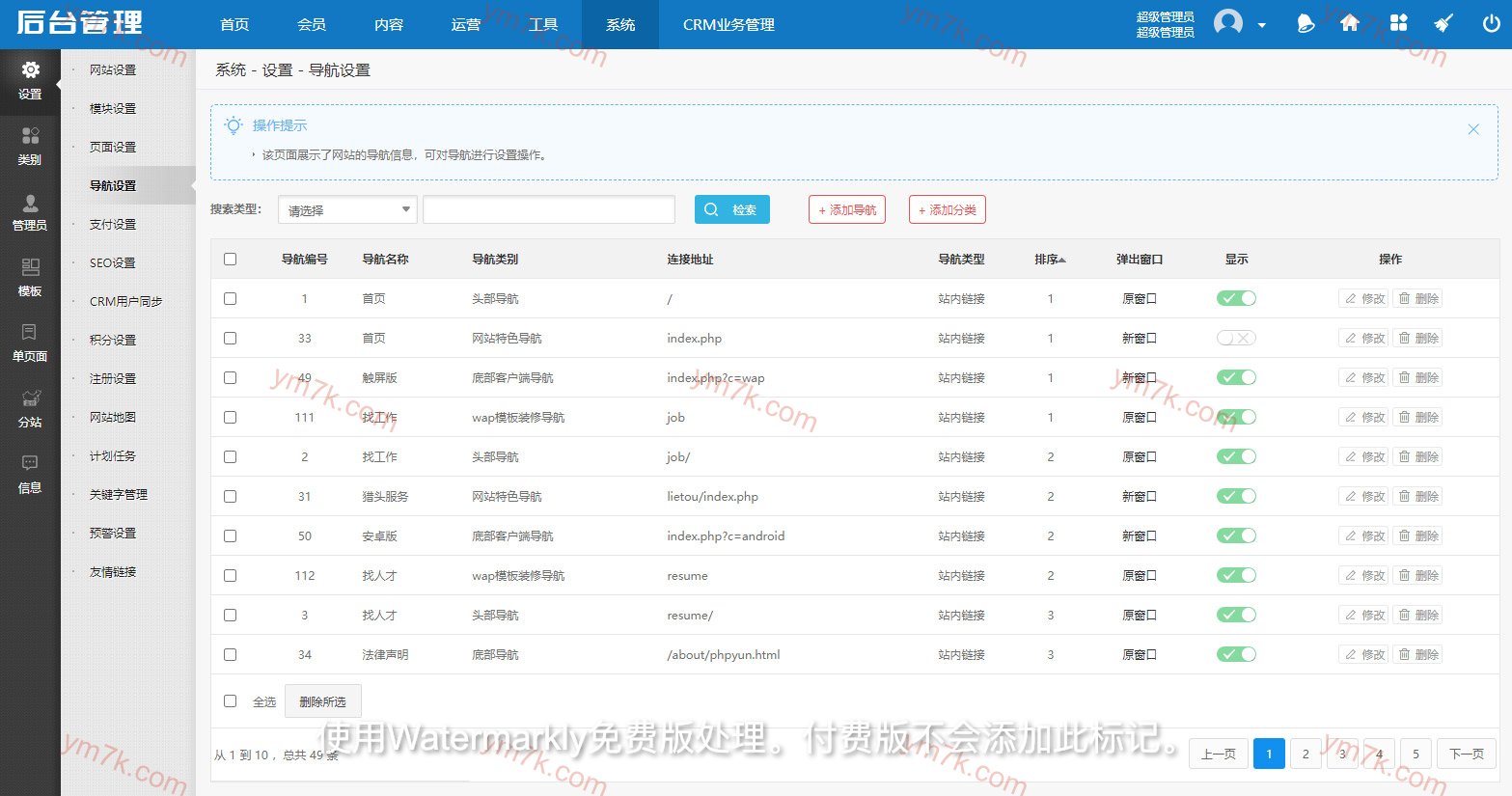Expand the admin avatar dropdown arrow

coord(1261,25)
